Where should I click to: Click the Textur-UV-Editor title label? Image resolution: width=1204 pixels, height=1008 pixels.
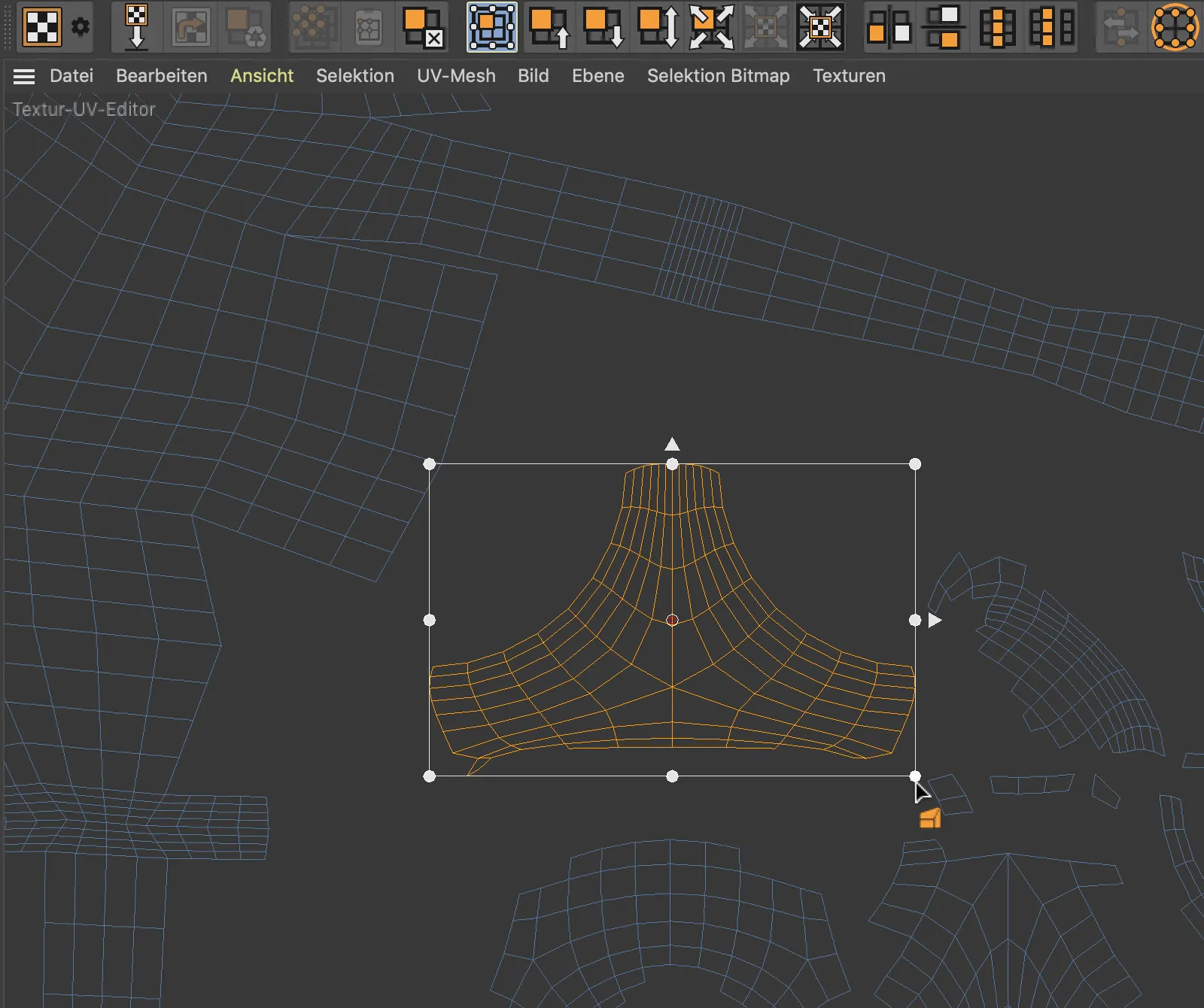point(84,109)
